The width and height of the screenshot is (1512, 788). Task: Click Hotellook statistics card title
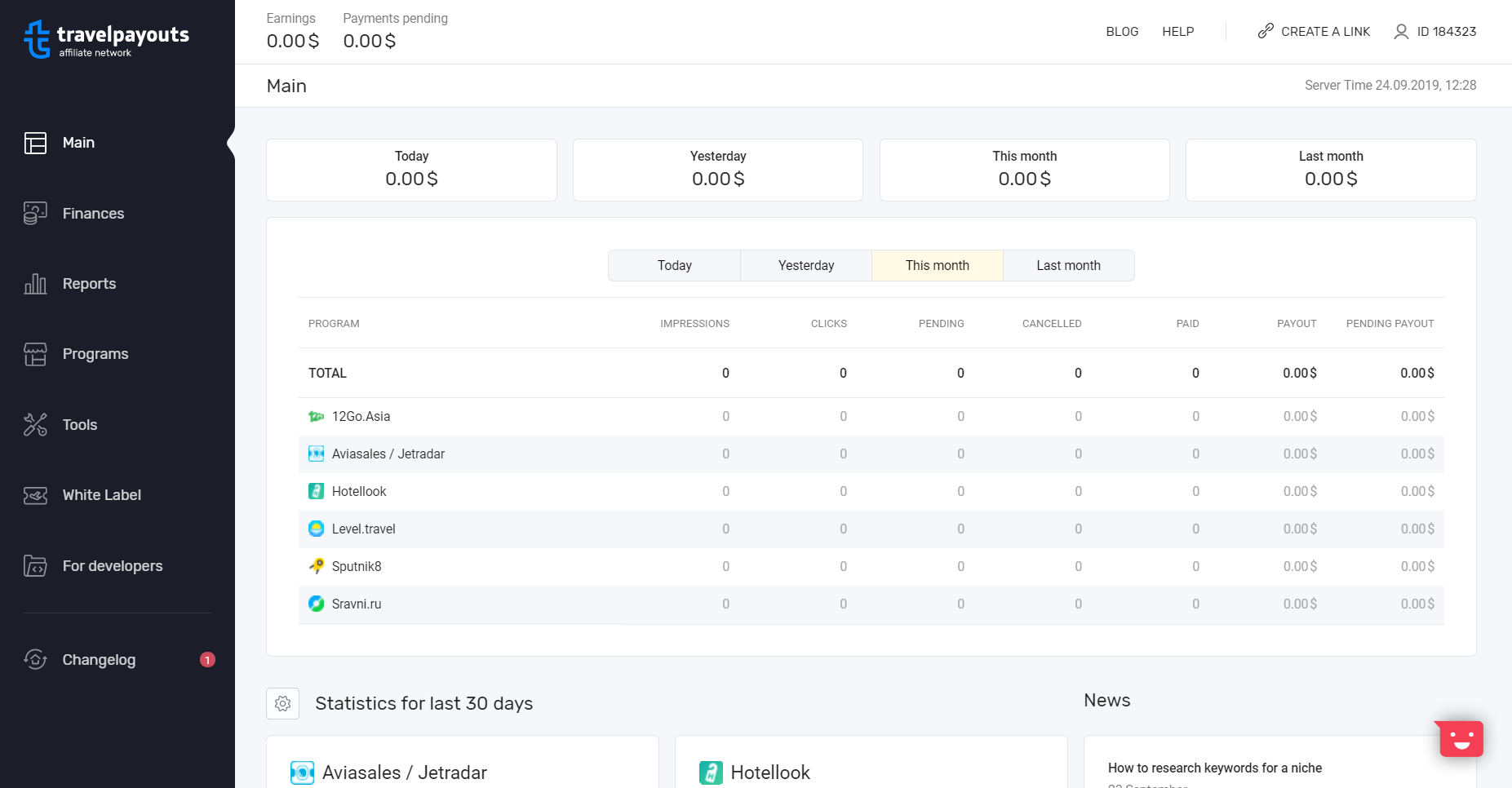770,773
